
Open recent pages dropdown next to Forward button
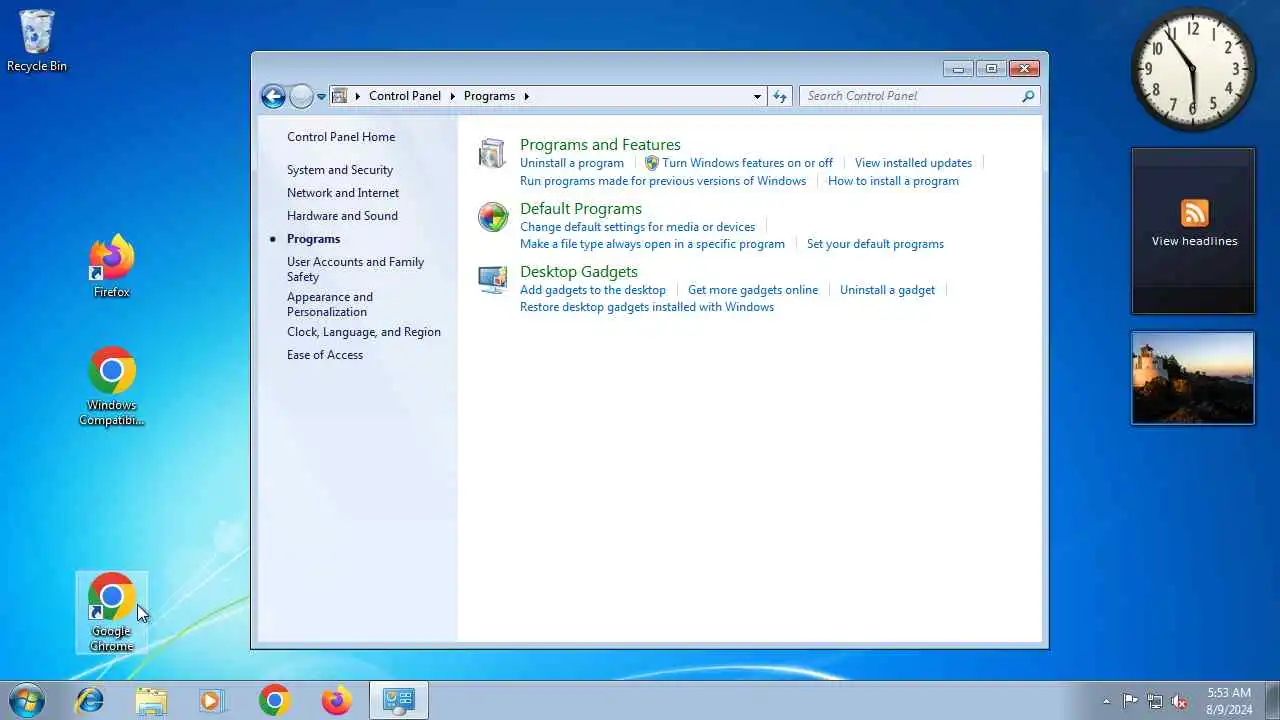point(321,97)
